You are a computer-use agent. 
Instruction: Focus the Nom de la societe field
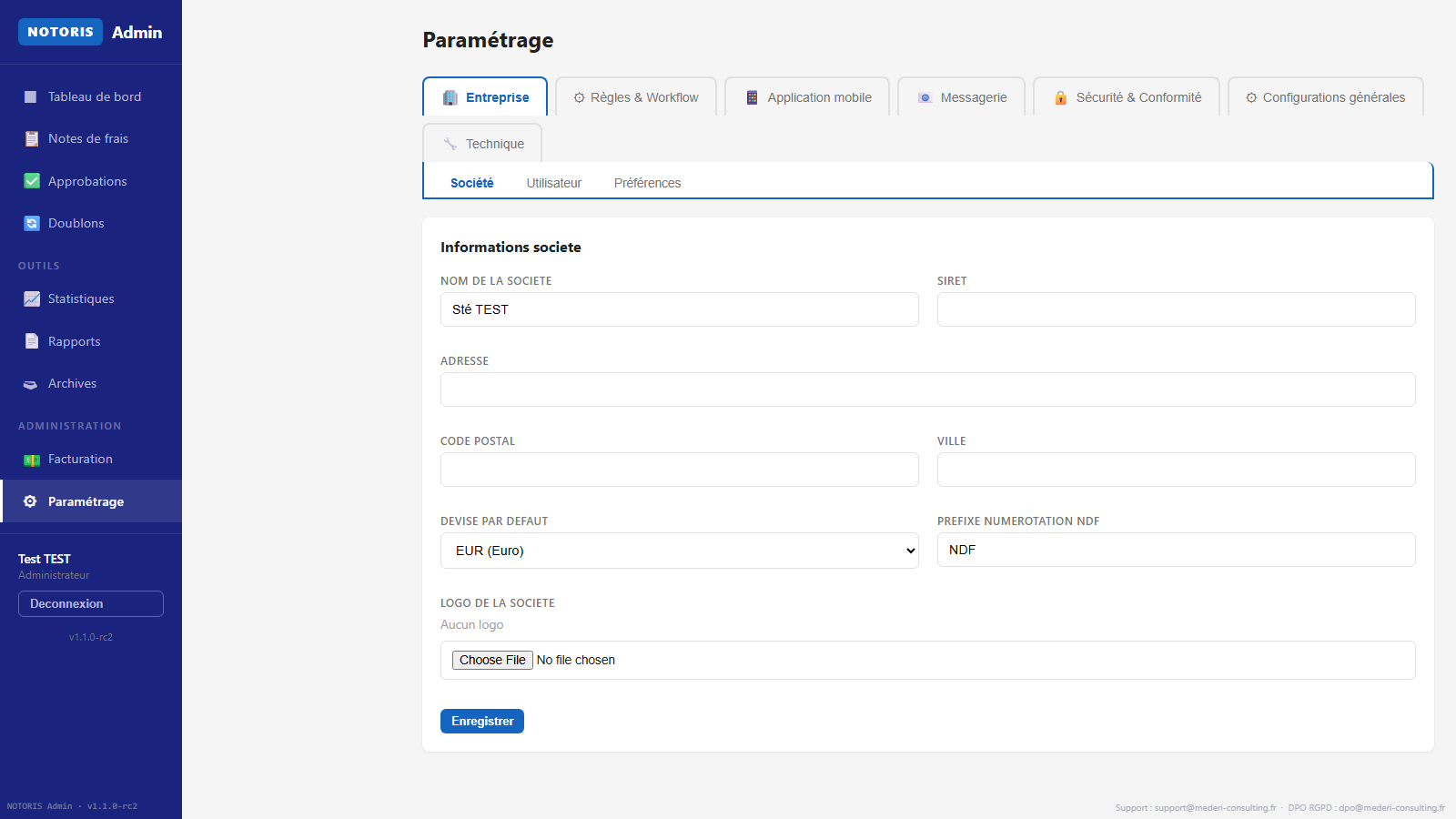pos(680,309)
